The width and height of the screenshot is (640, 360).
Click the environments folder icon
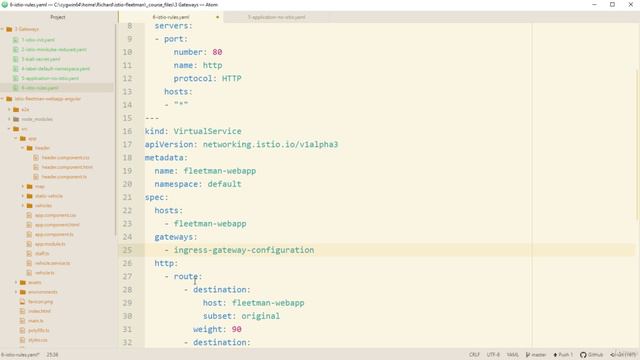[x=23, y=292]
